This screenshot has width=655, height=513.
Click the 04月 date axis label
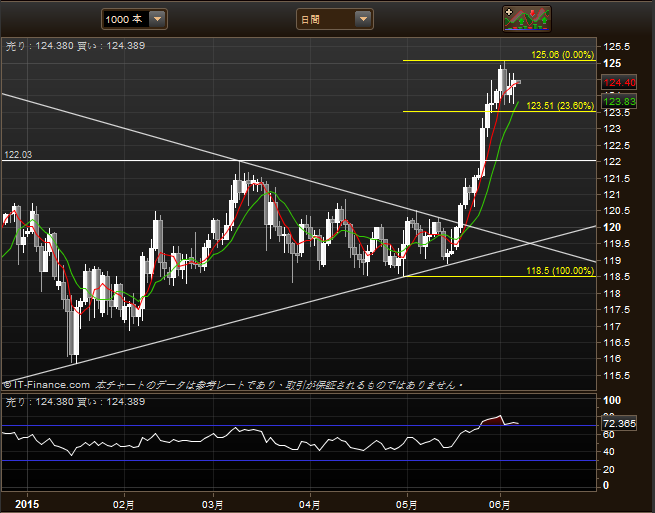(310, 505)
